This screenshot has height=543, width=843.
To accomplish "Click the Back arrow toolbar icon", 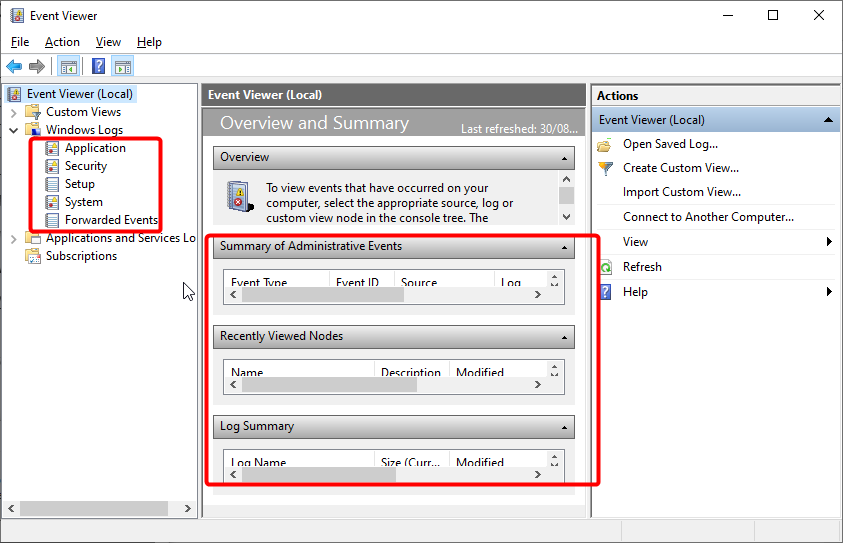I will point(14,67).
